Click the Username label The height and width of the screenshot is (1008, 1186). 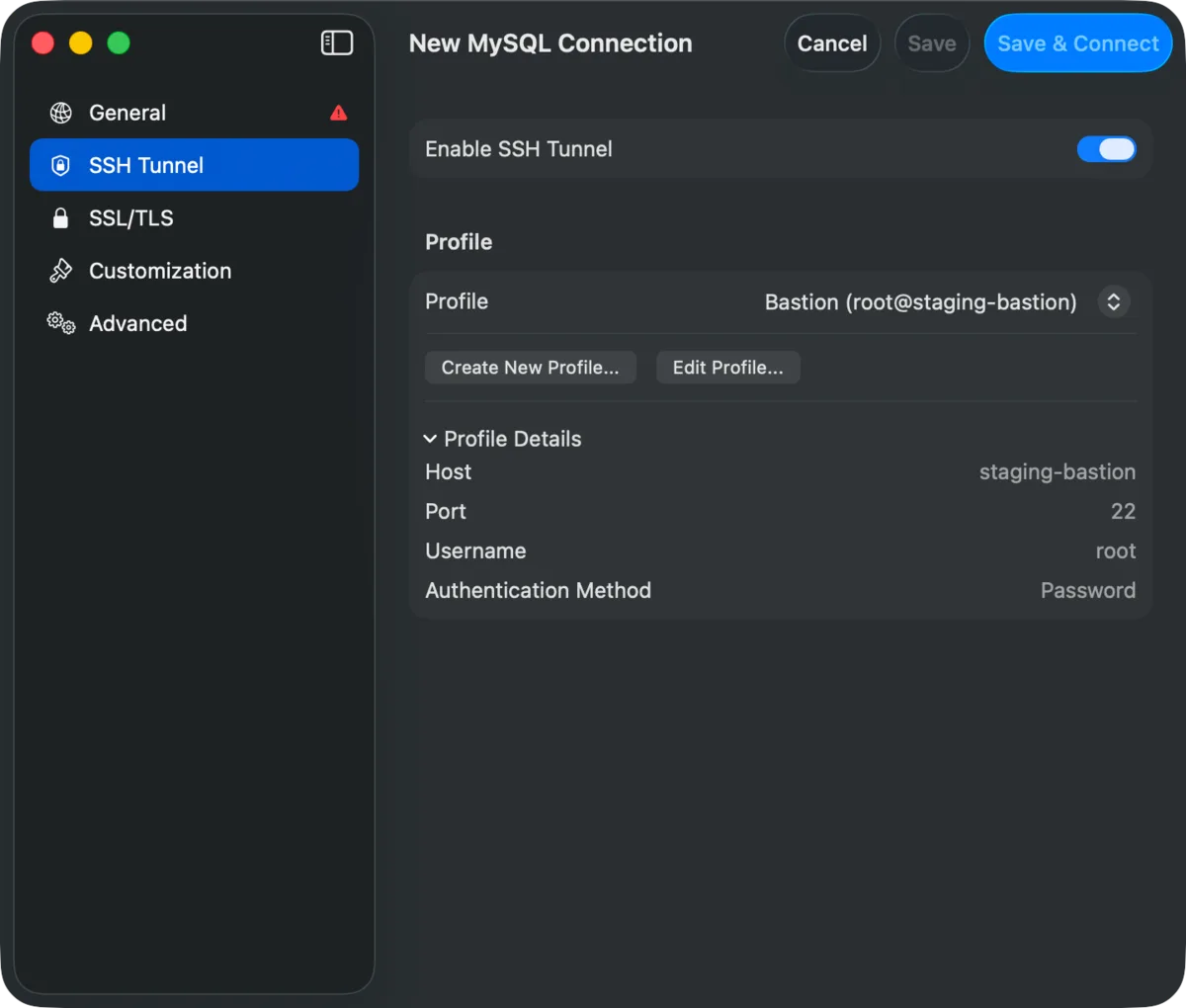click(x=475, y=551)
